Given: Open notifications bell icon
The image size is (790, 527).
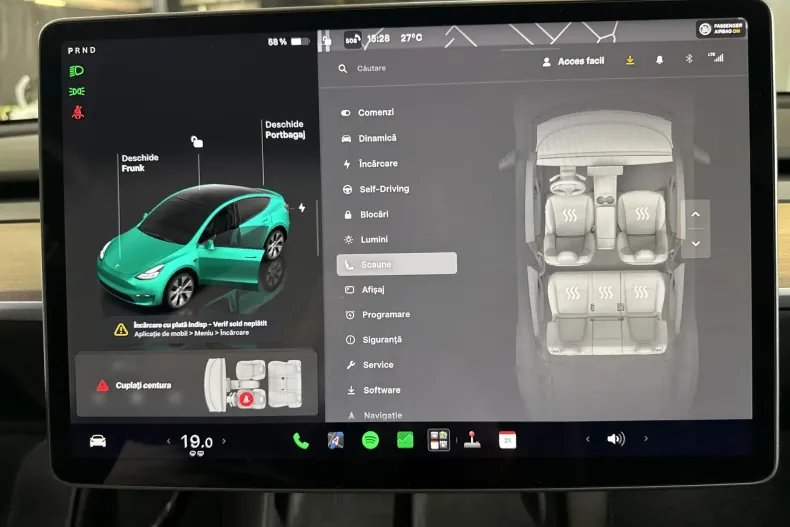Looking at the screenshot, I should tap(659, 59).
